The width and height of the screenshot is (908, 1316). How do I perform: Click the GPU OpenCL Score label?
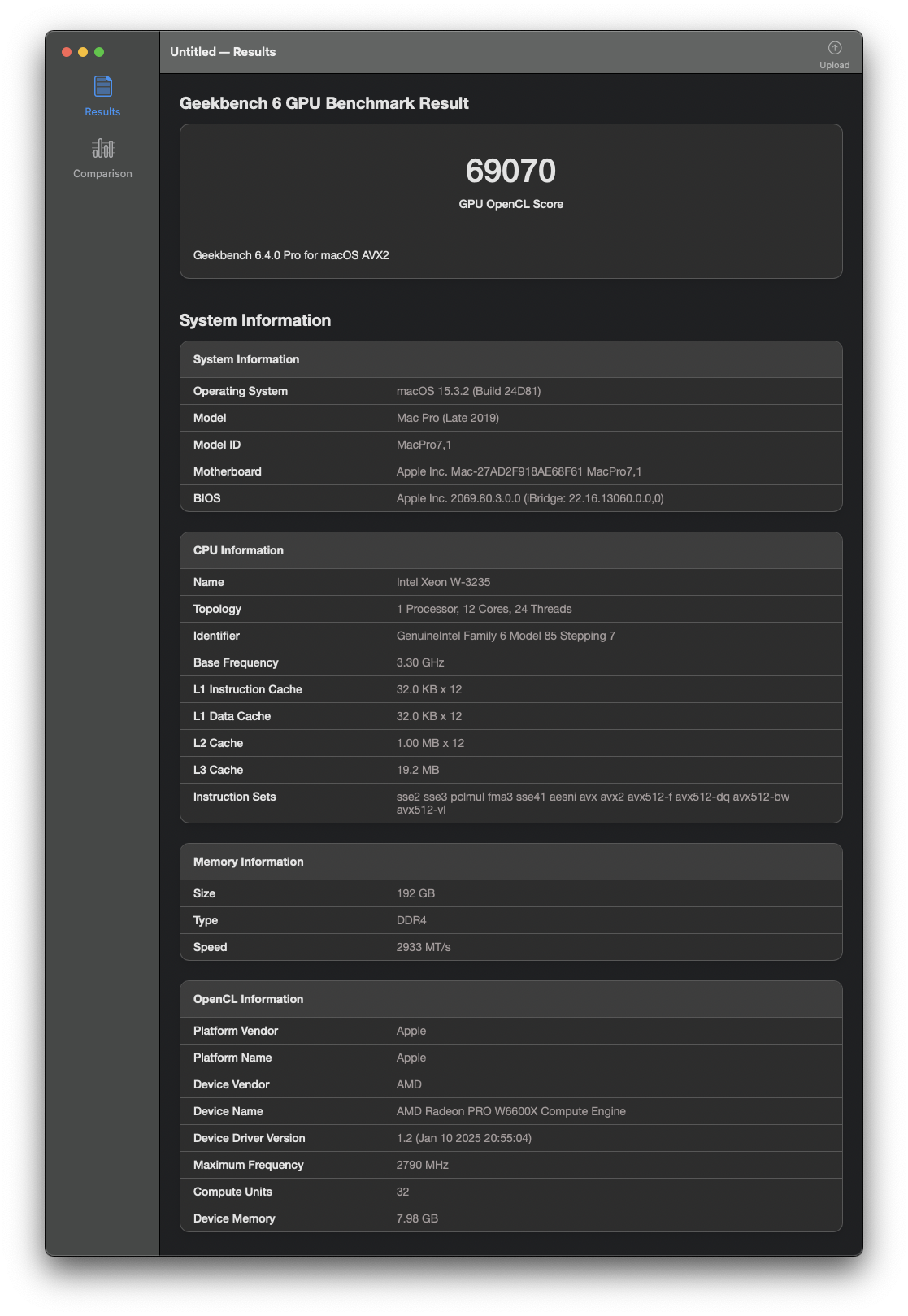[510, 204]
